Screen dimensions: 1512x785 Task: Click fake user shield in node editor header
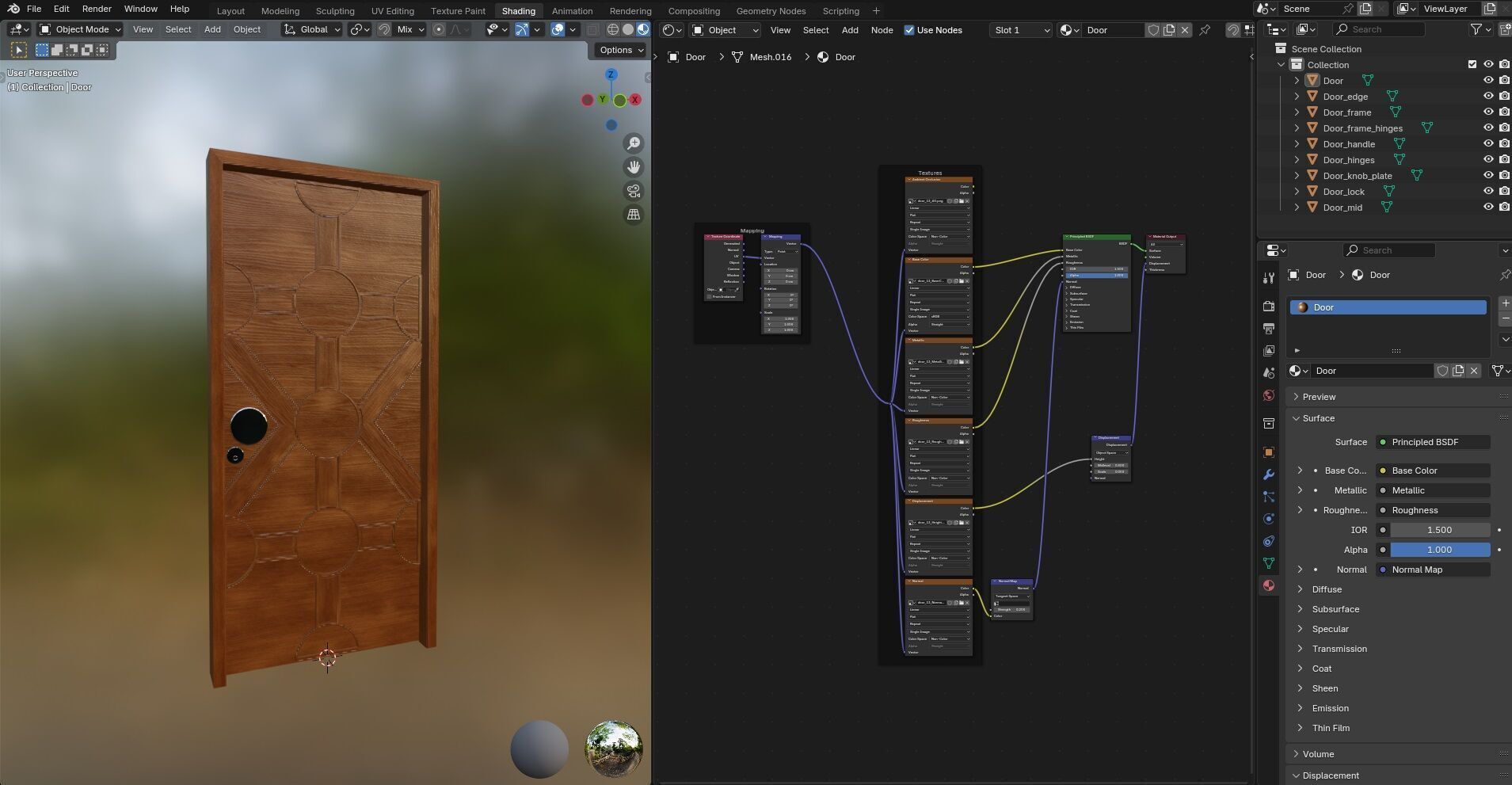coord(1153,30)
